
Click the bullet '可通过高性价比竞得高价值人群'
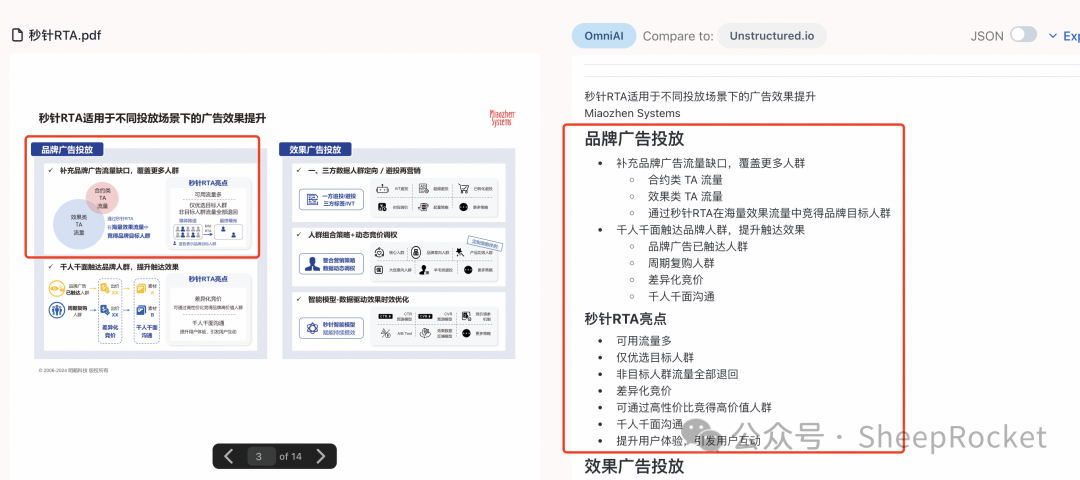coord(694,407)
